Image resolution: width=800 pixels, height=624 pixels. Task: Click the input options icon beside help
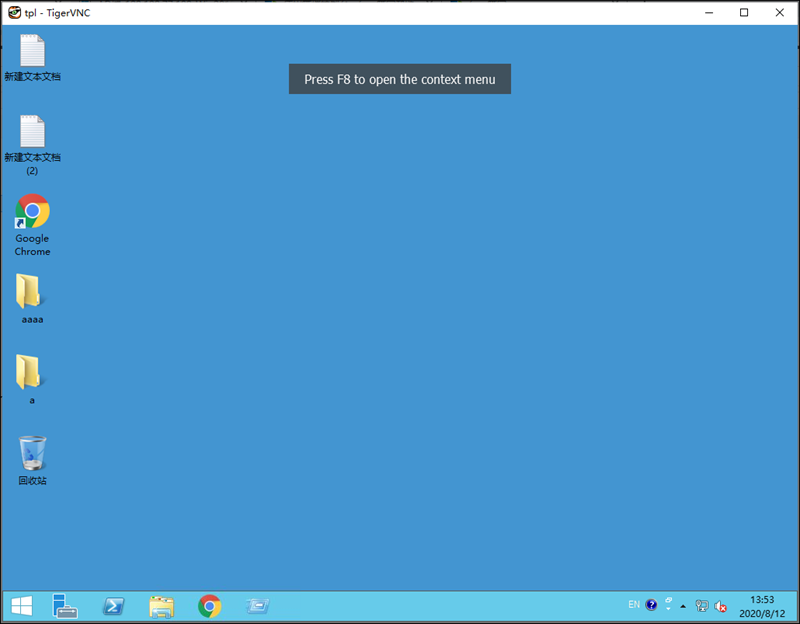(668, 604)
